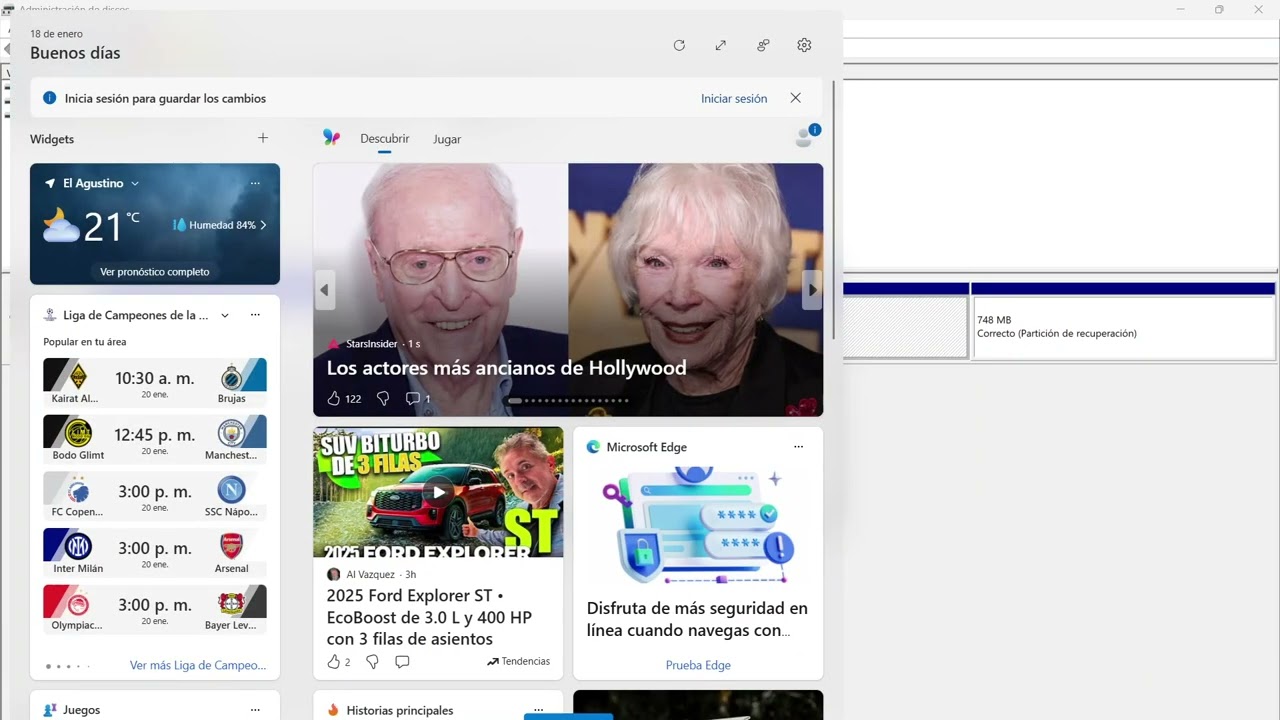This screenshot has height=720, width=1280.
Task: Go to previous featured story arrow
Action: click(324, 290)
